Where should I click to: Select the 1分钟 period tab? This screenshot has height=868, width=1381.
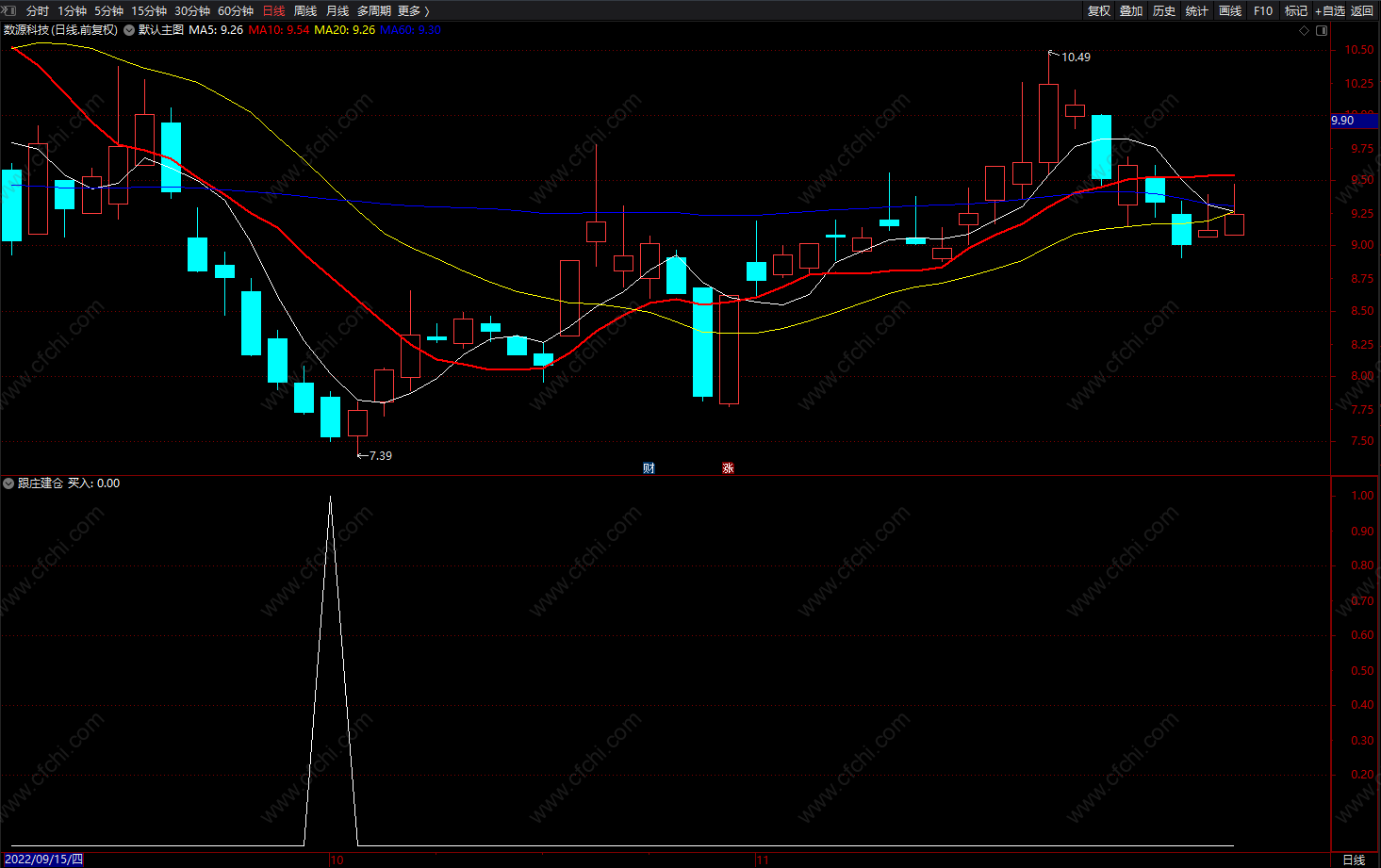pos(72,10)
